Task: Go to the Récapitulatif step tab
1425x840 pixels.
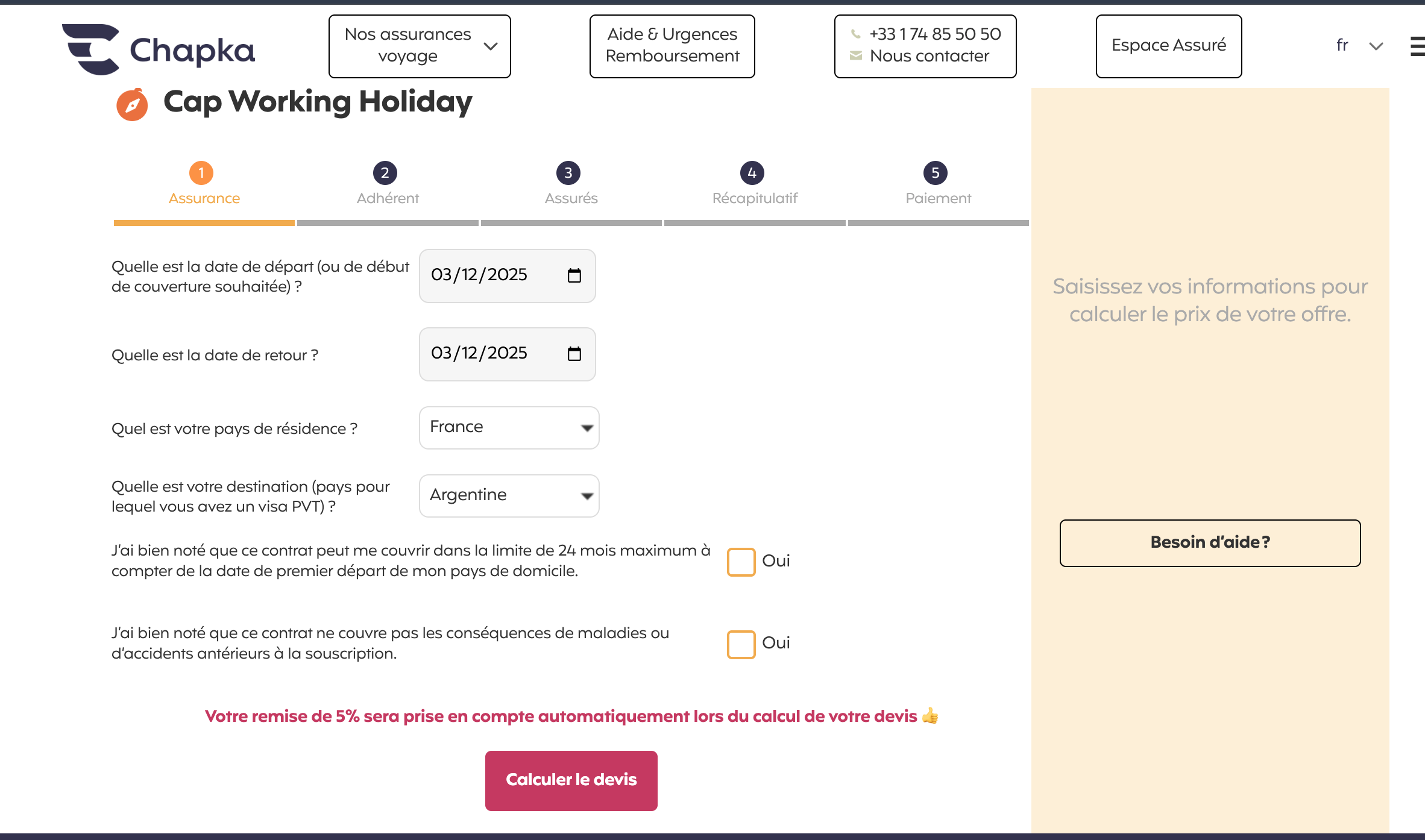Action: (x=755, y=198)
